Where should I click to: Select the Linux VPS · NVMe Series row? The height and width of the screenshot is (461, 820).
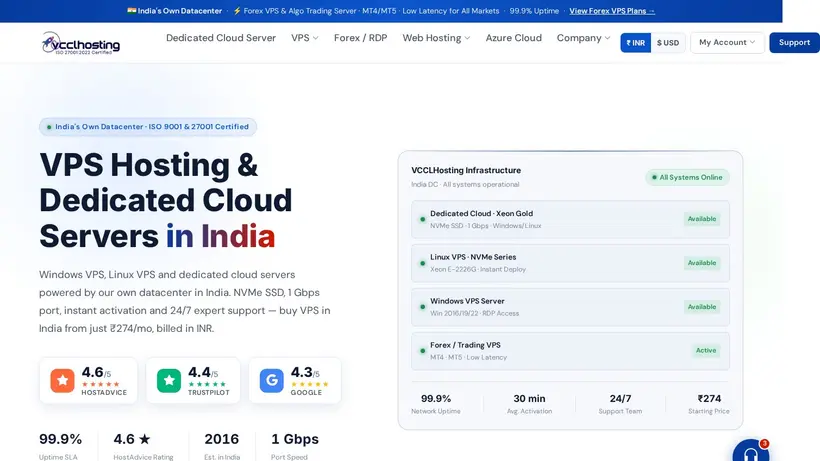coord(570,263)
